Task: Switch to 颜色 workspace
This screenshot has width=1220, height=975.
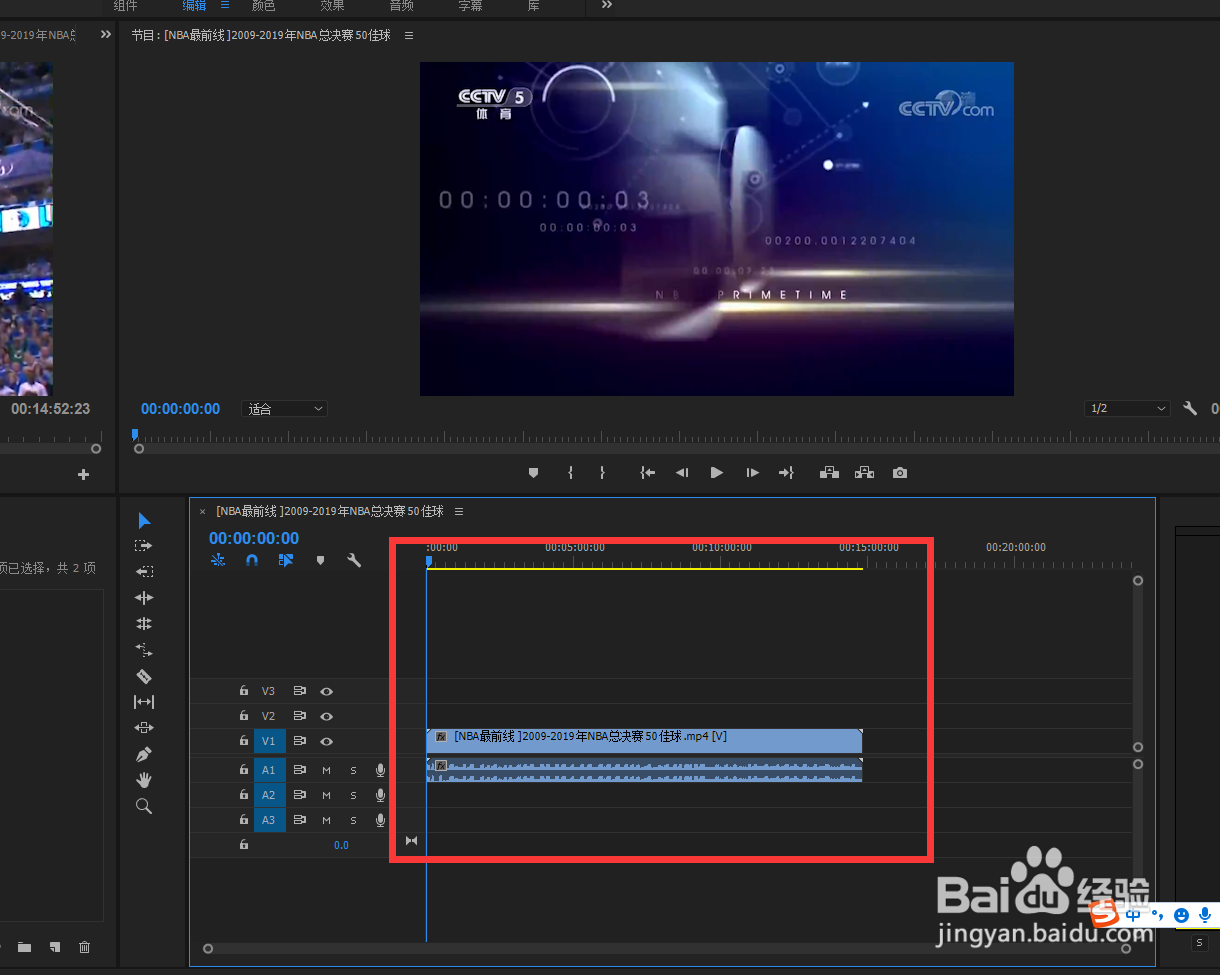Action: pyautogui.click(x=263, y=5)
